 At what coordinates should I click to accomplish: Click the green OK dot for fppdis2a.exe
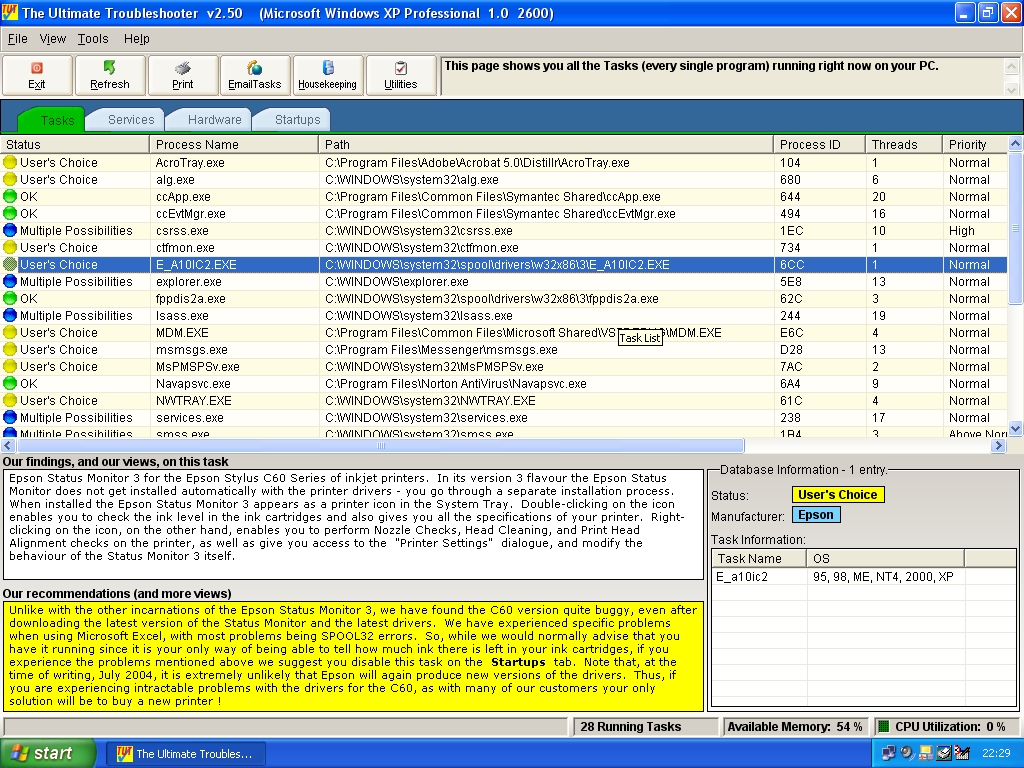10,298
